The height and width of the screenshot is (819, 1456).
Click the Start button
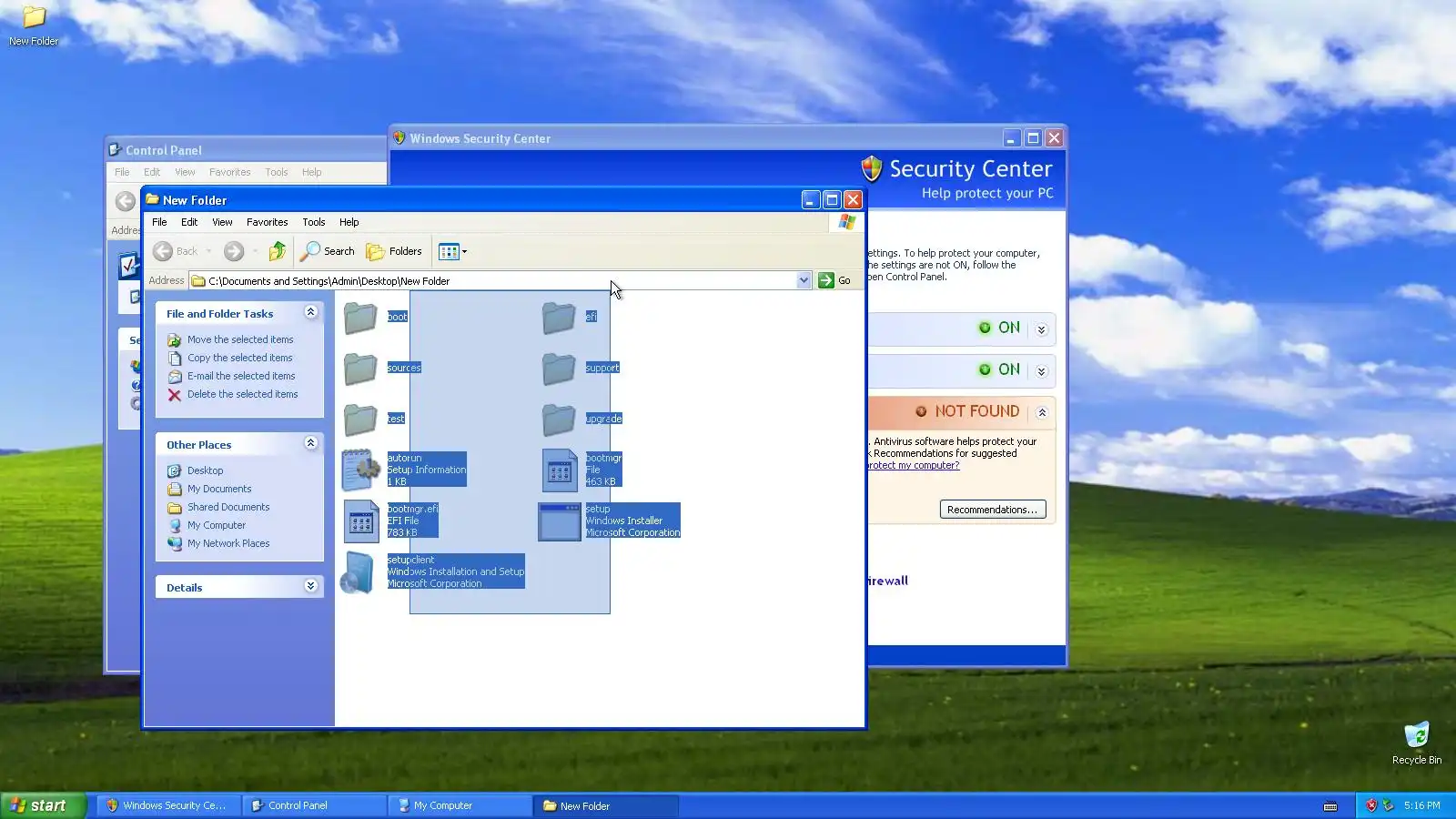pos(43,805)
